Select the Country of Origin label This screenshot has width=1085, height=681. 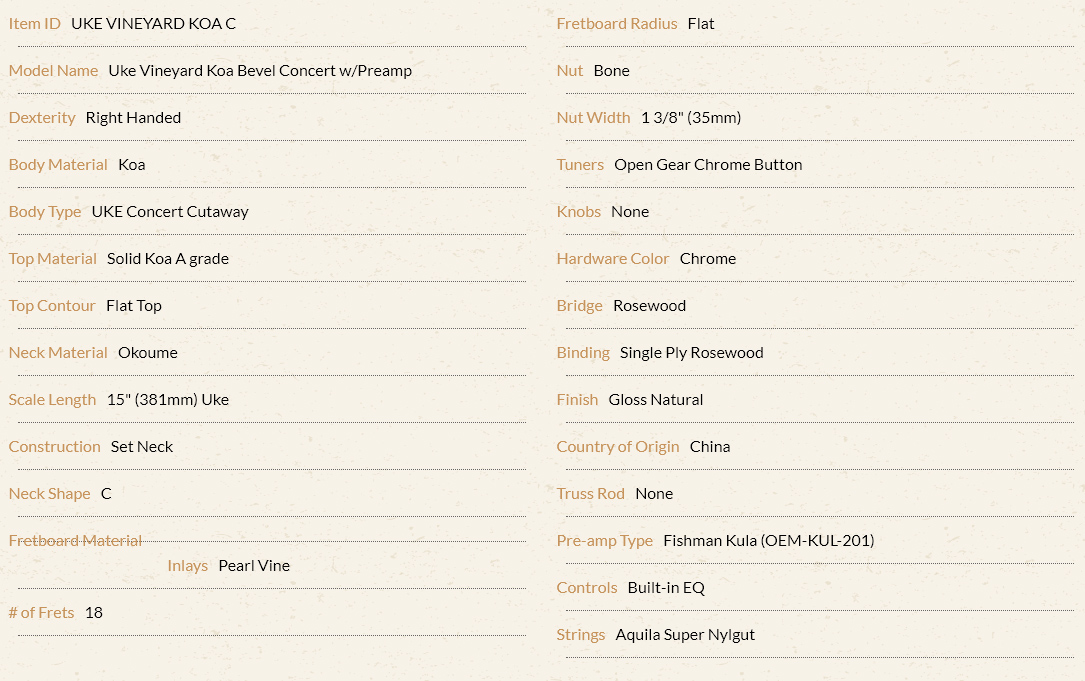[x=617, y=447]
